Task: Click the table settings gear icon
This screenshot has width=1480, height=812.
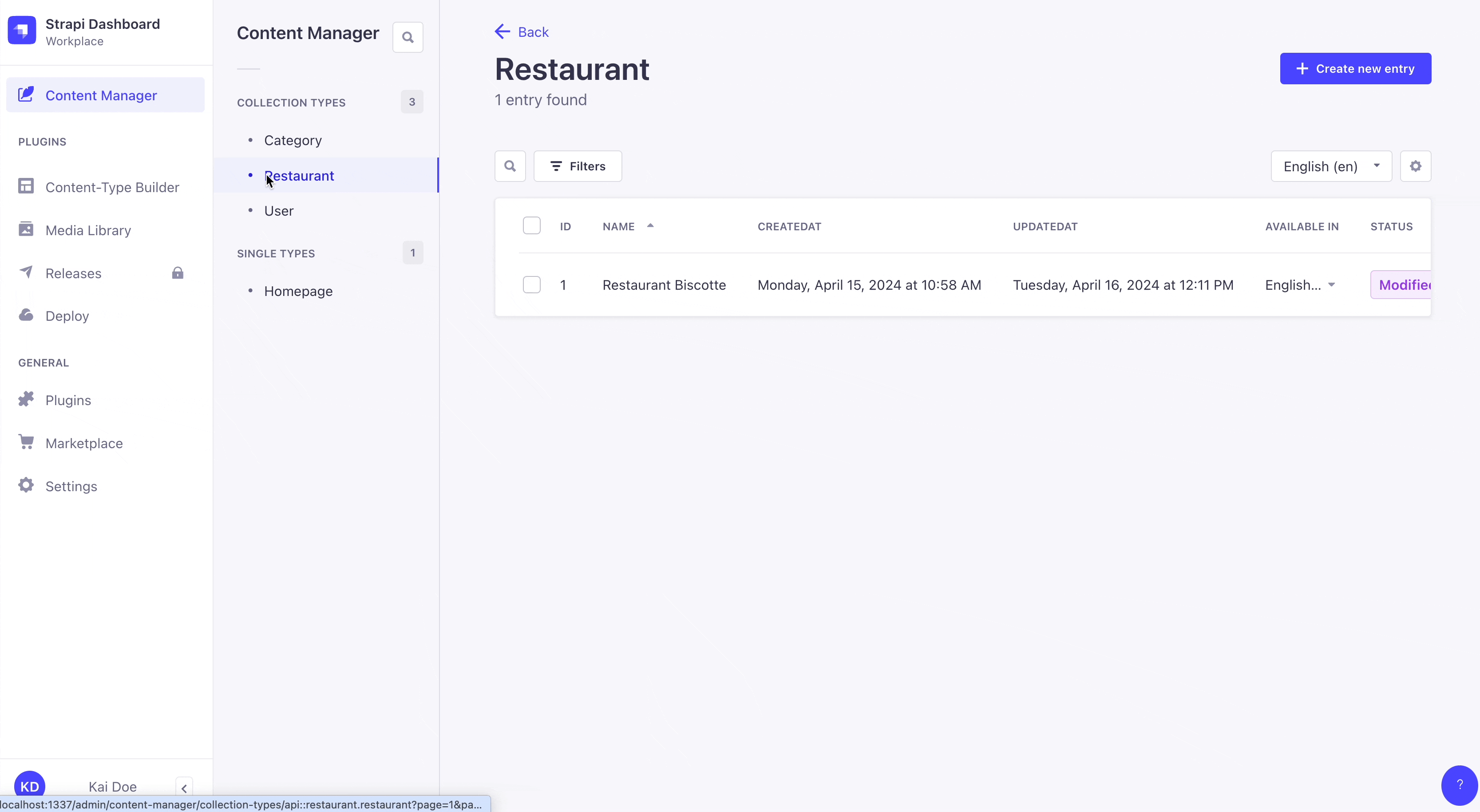Action: [1416, 166]
